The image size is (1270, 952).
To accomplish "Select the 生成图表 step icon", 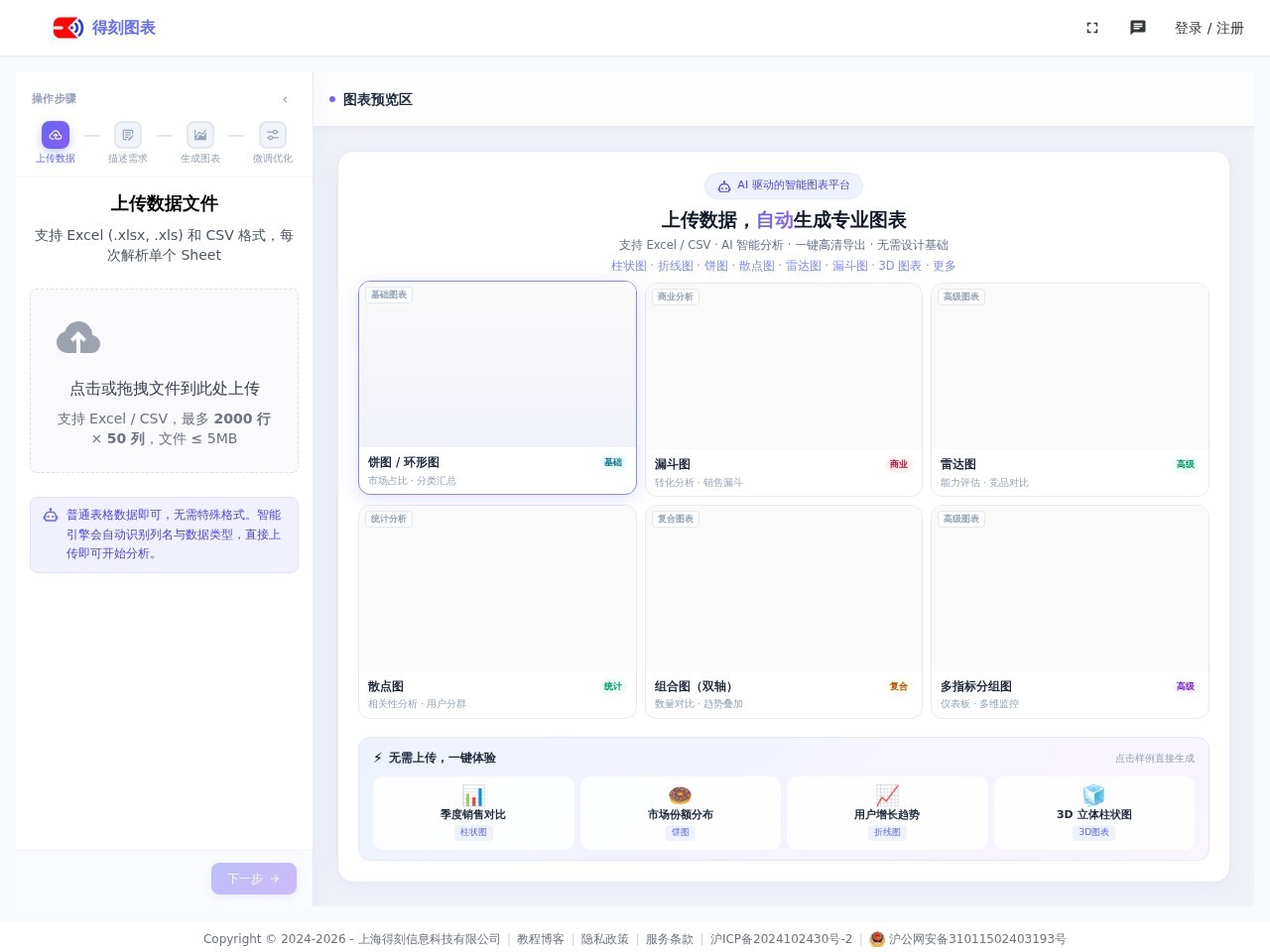I will [200, 135].
